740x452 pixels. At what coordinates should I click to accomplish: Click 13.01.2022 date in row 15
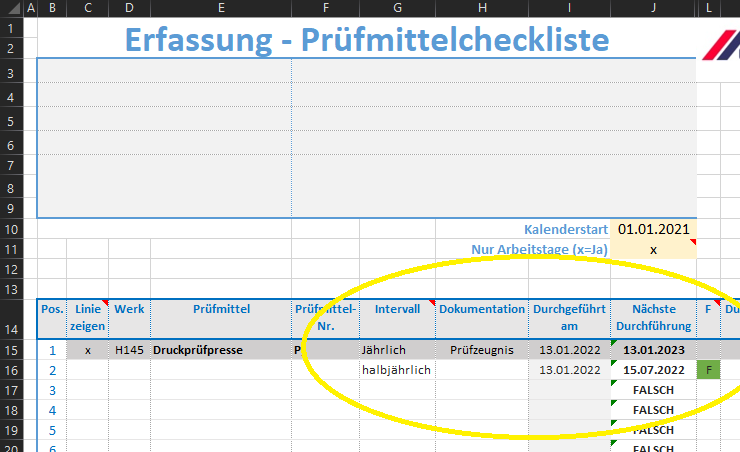click(569, 350)
